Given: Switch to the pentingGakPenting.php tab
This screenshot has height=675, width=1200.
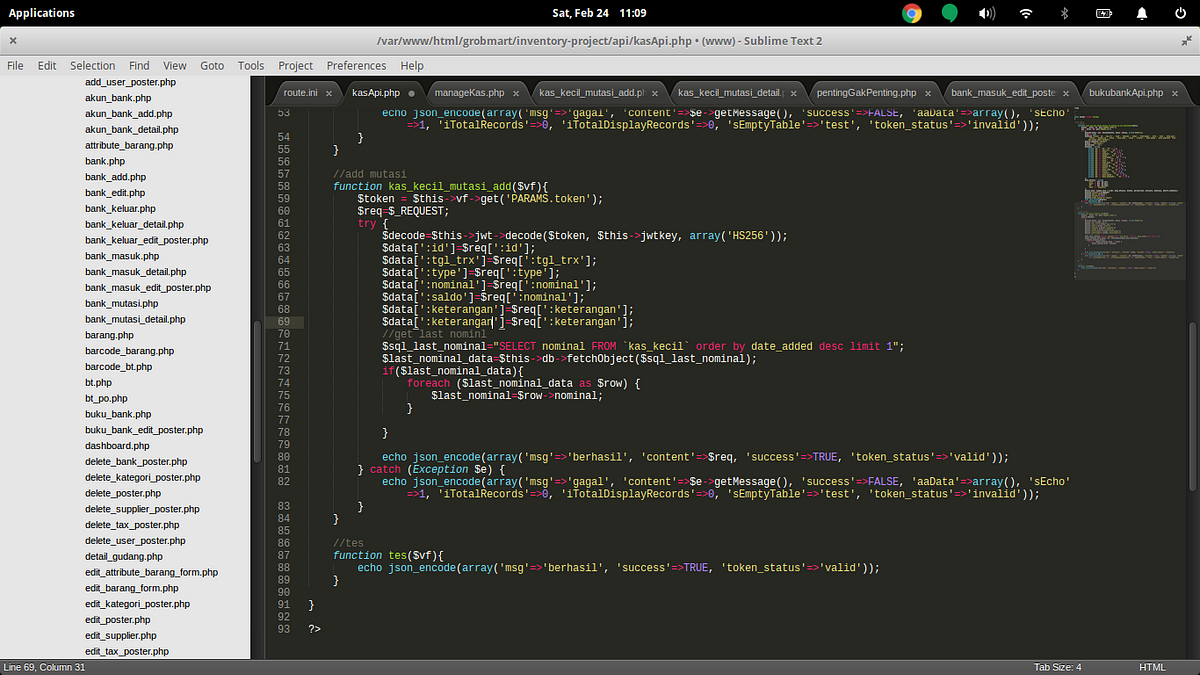Looking at the screenshot, I should click(866, 92).
